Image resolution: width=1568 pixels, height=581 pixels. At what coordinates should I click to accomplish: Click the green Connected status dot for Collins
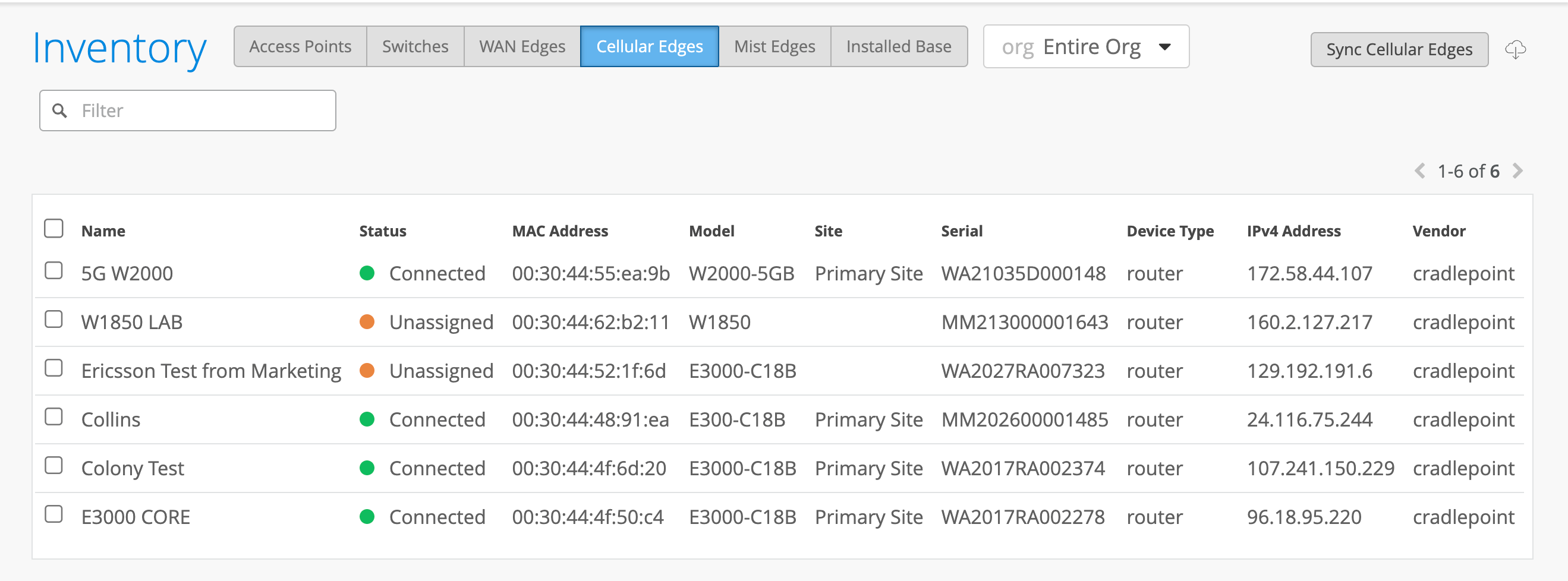coord(366,419)
